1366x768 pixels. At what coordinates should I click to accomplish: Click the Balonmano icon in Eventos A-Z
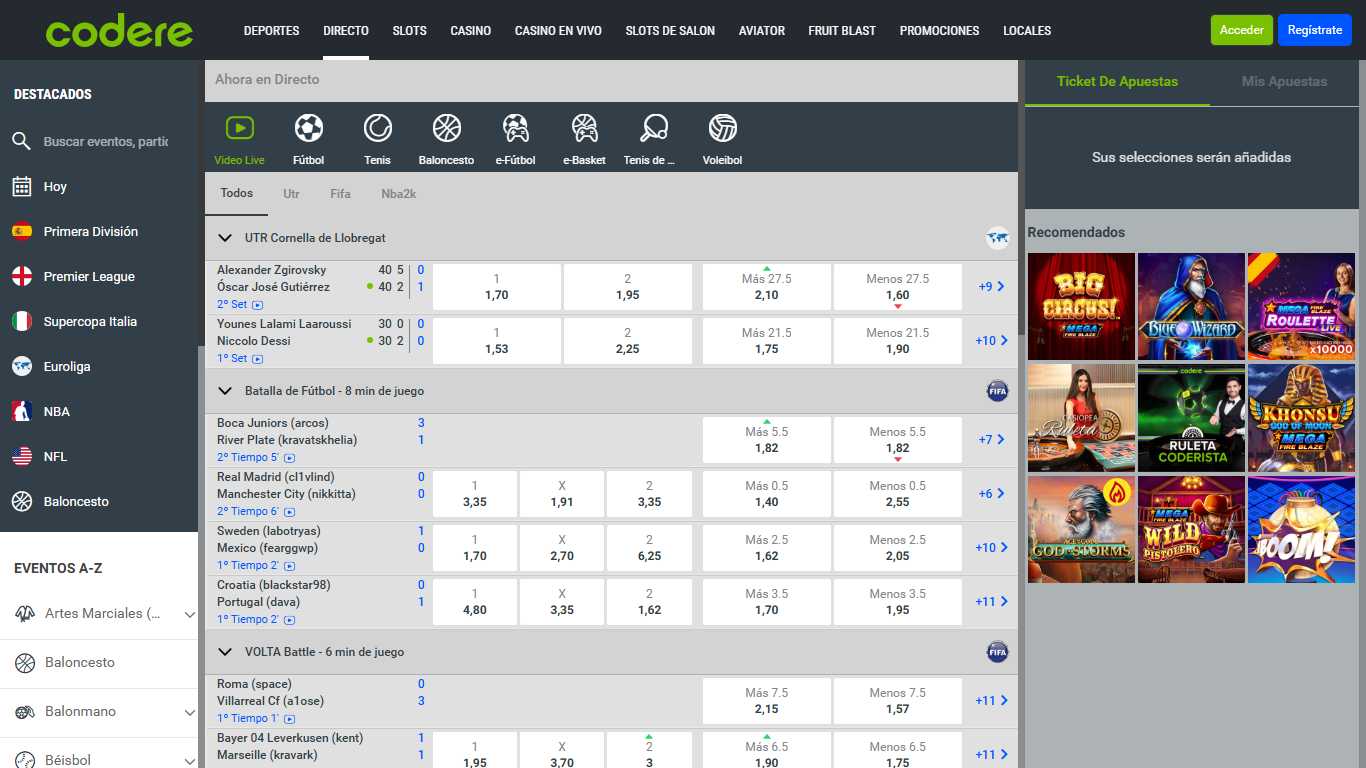pos(25,712)
